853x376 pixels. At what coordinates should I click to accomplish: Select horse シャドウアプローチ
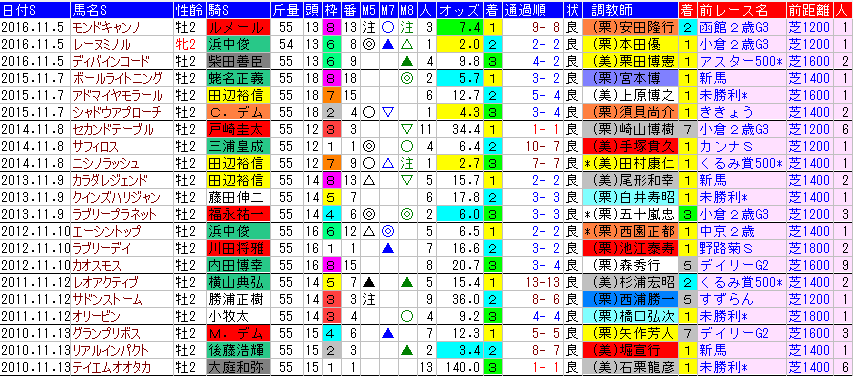pyautogui.click(x=116, y=113)
